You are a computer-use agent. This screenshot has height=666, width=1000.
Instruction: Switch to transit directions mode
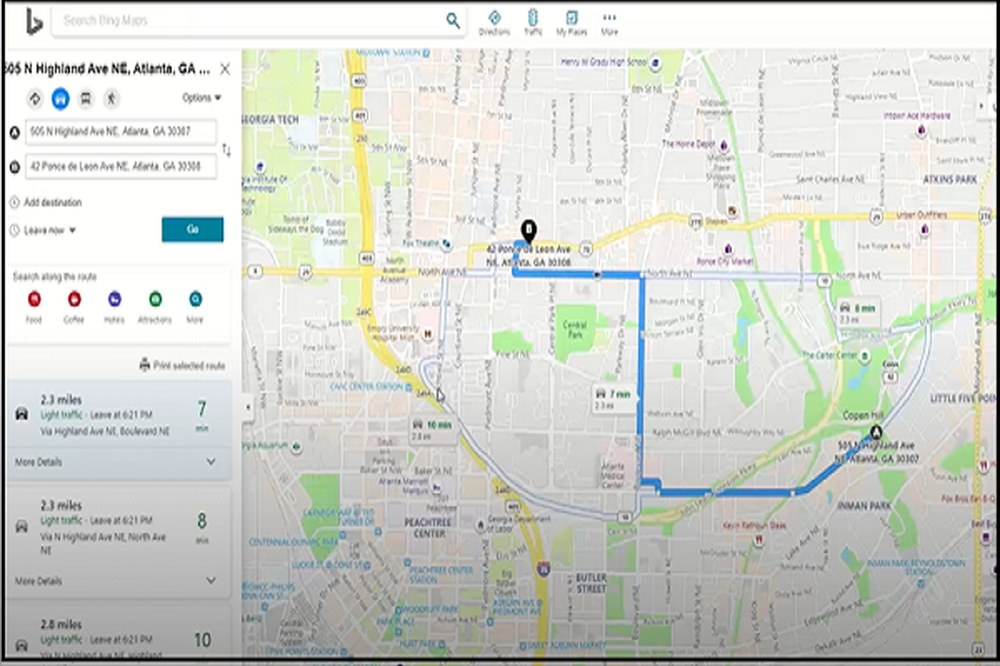point(86,98)
